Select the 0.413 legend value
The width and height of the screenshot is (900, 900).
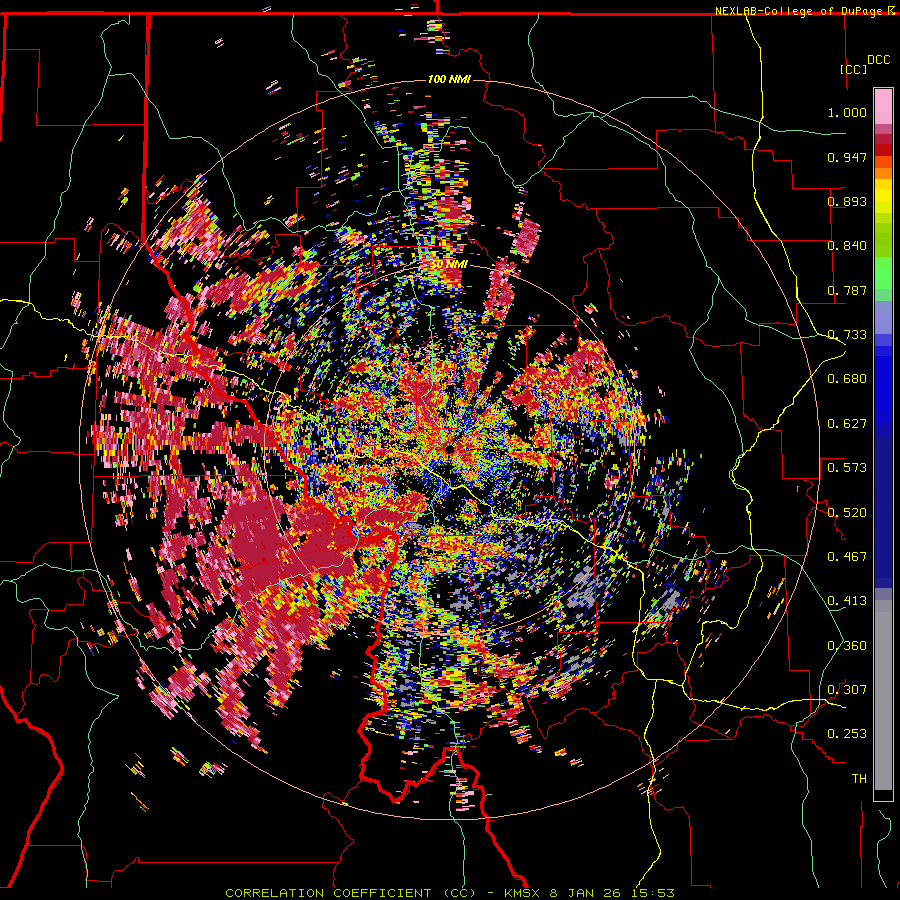click(847, 601)
